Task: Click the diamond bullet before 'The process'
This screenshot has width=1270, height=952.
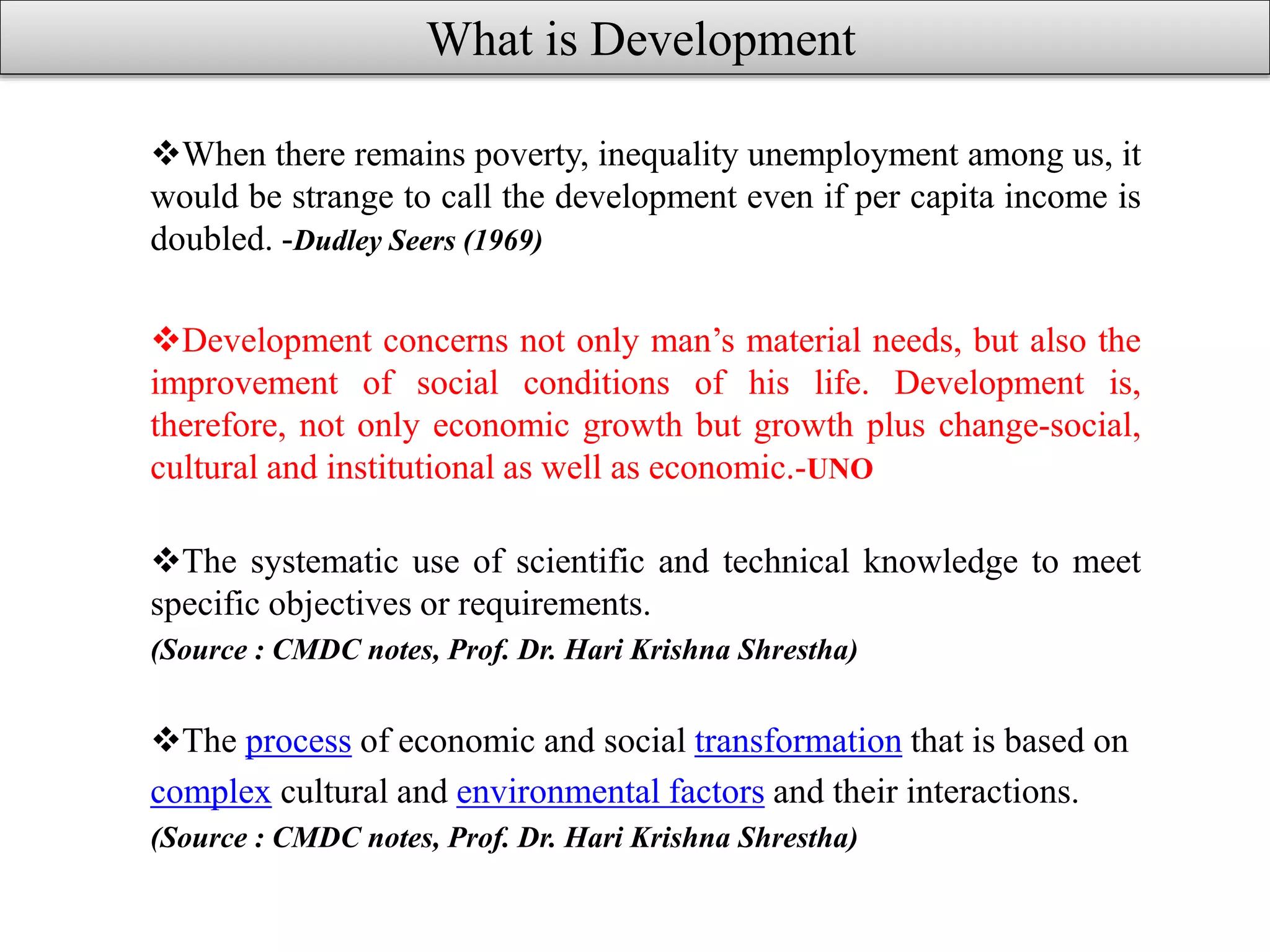Action: 166,740
